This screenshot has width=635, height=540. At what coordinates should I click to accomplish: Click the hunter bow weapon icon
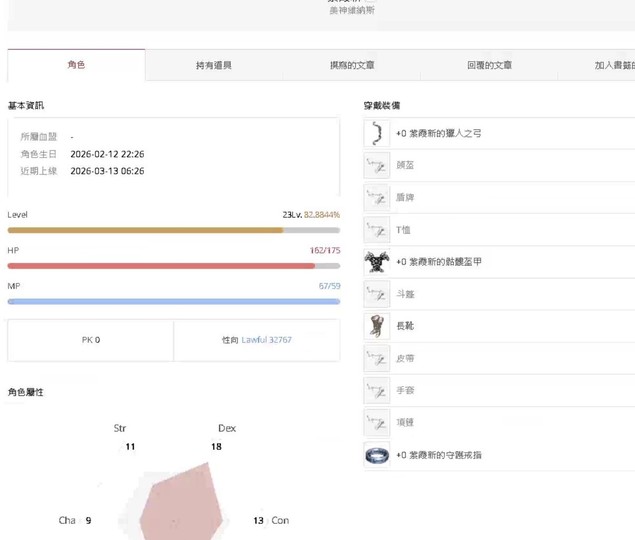point(377,133)
